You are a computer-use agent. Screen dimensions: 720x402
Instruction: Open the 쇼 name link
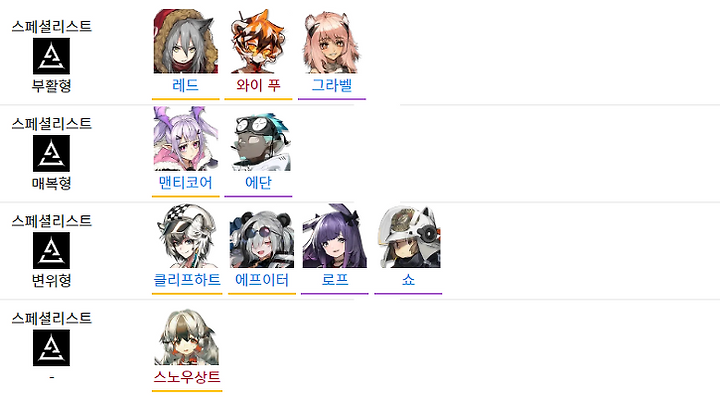tap(408, 280)
